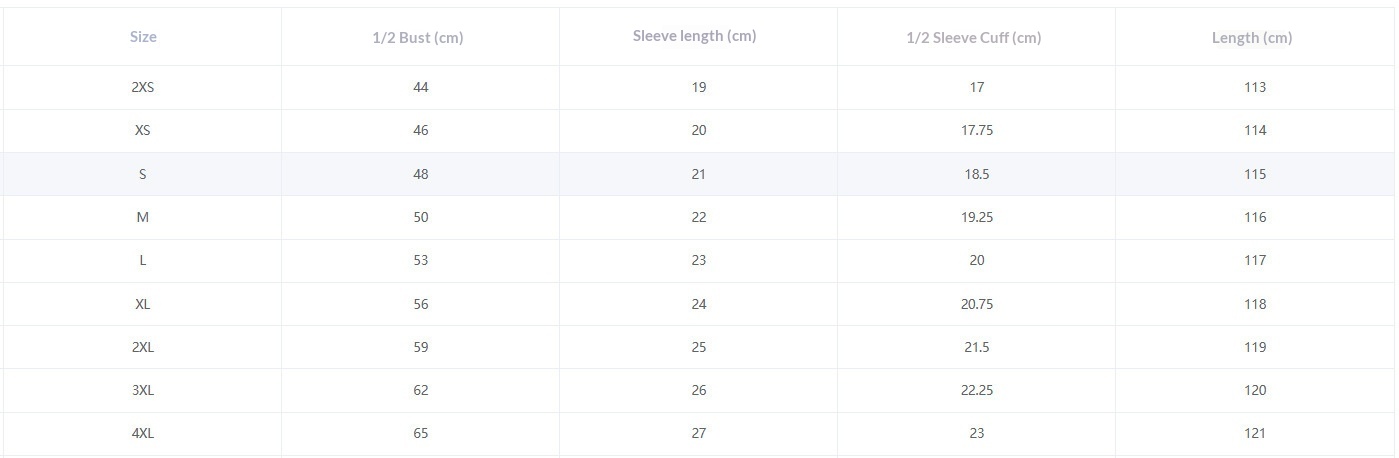The height and width of the screenshot is (458, 1399).
Task: Click bust value 44 in 2XS row
Action: coord(421,87)
